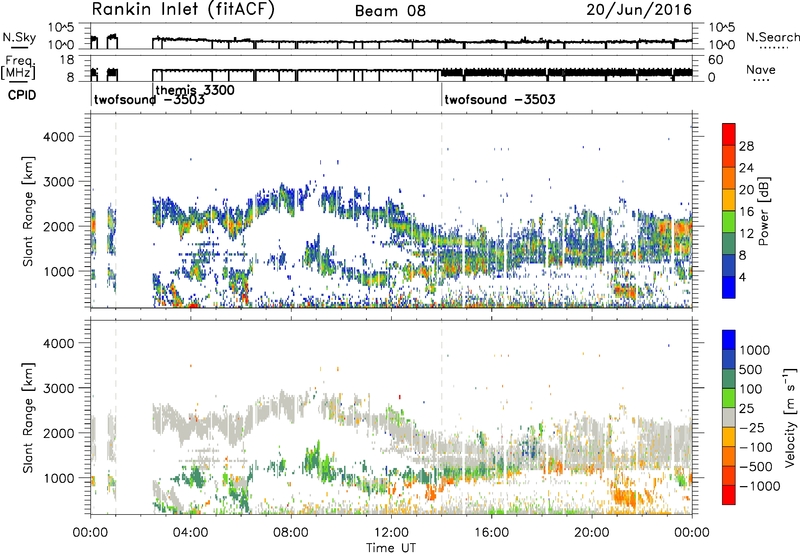Select the "Time UT" axis title
This screenshot has width=800, height=554.
tap(391, 548)
